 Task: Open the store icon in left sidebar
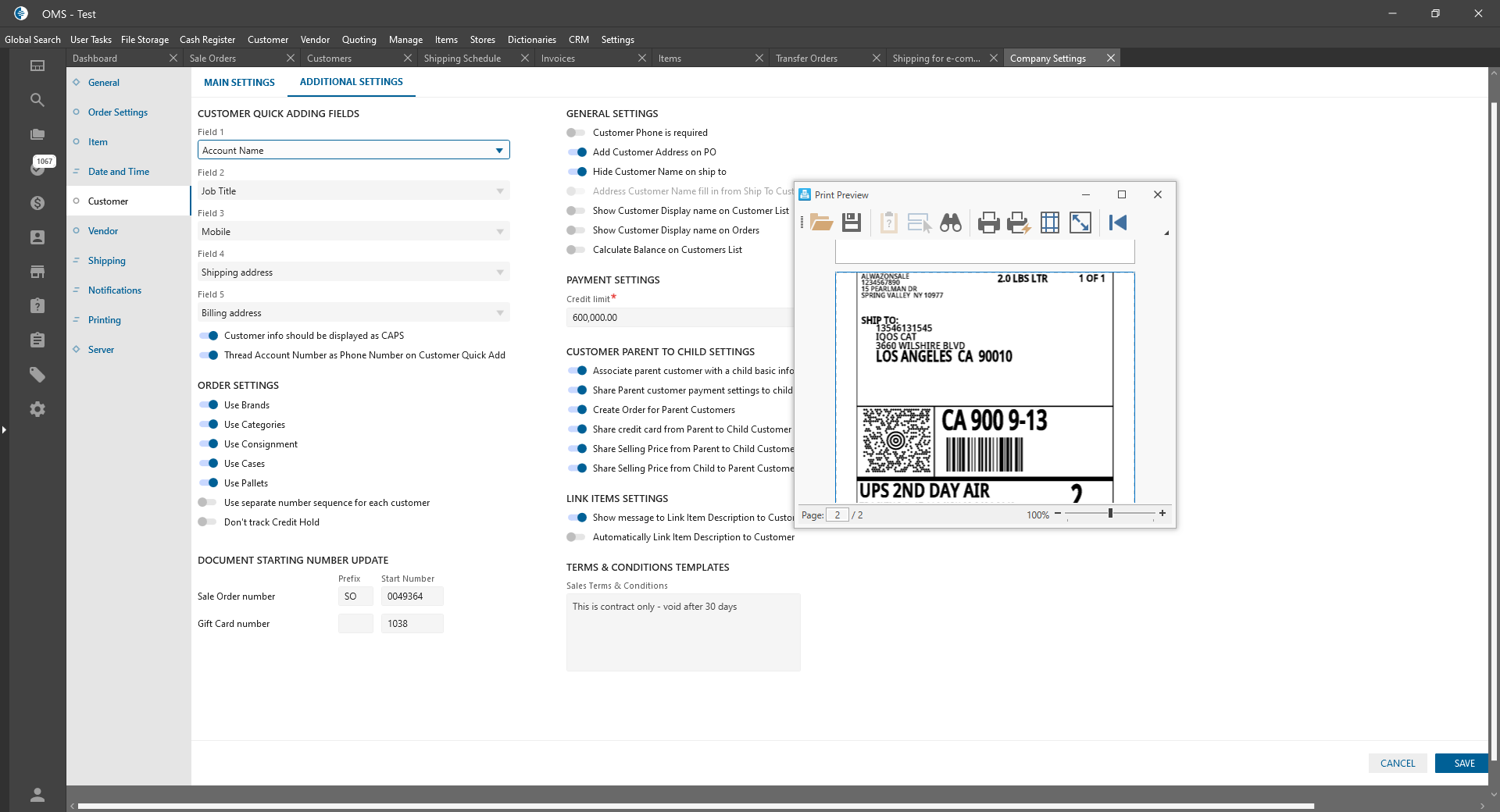37,272
